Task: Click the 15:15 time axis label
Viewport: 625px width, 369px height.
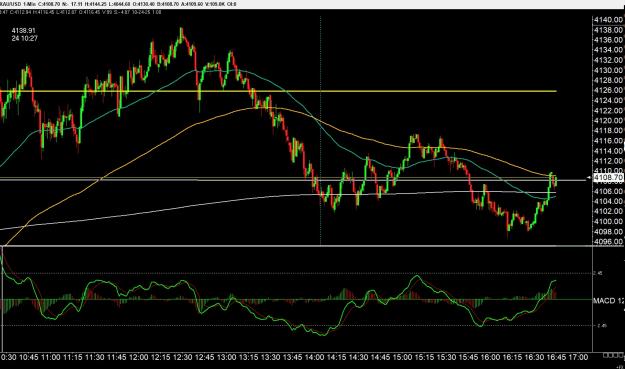Action: coord(424,357)
